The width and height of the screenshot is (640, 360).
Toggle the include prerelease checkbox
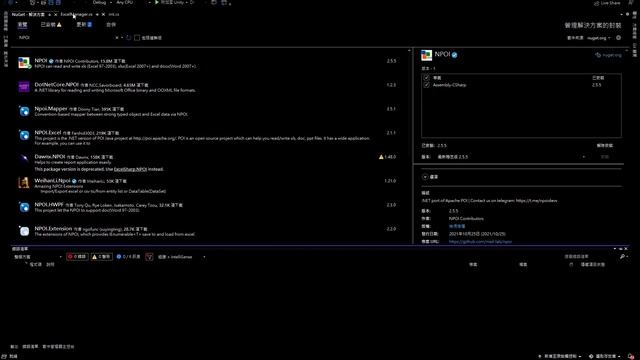coord(137,38)
